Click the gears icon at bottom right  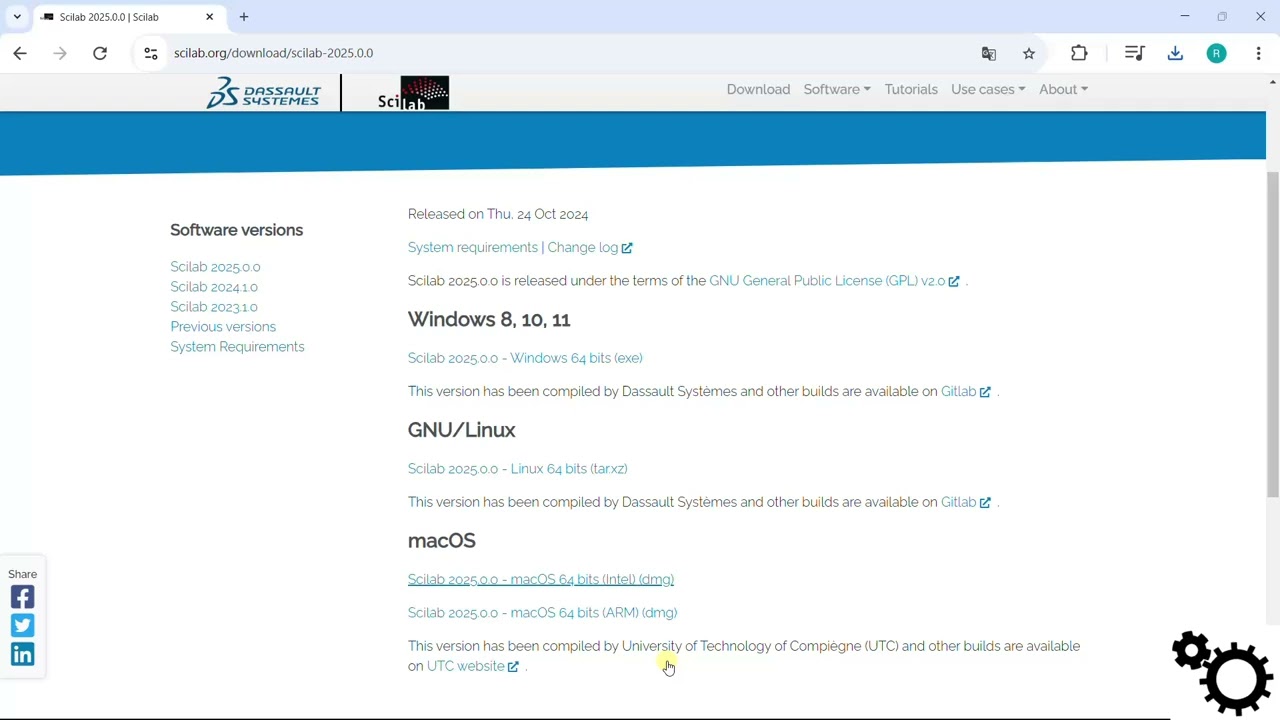click(x=1222, y=672)
